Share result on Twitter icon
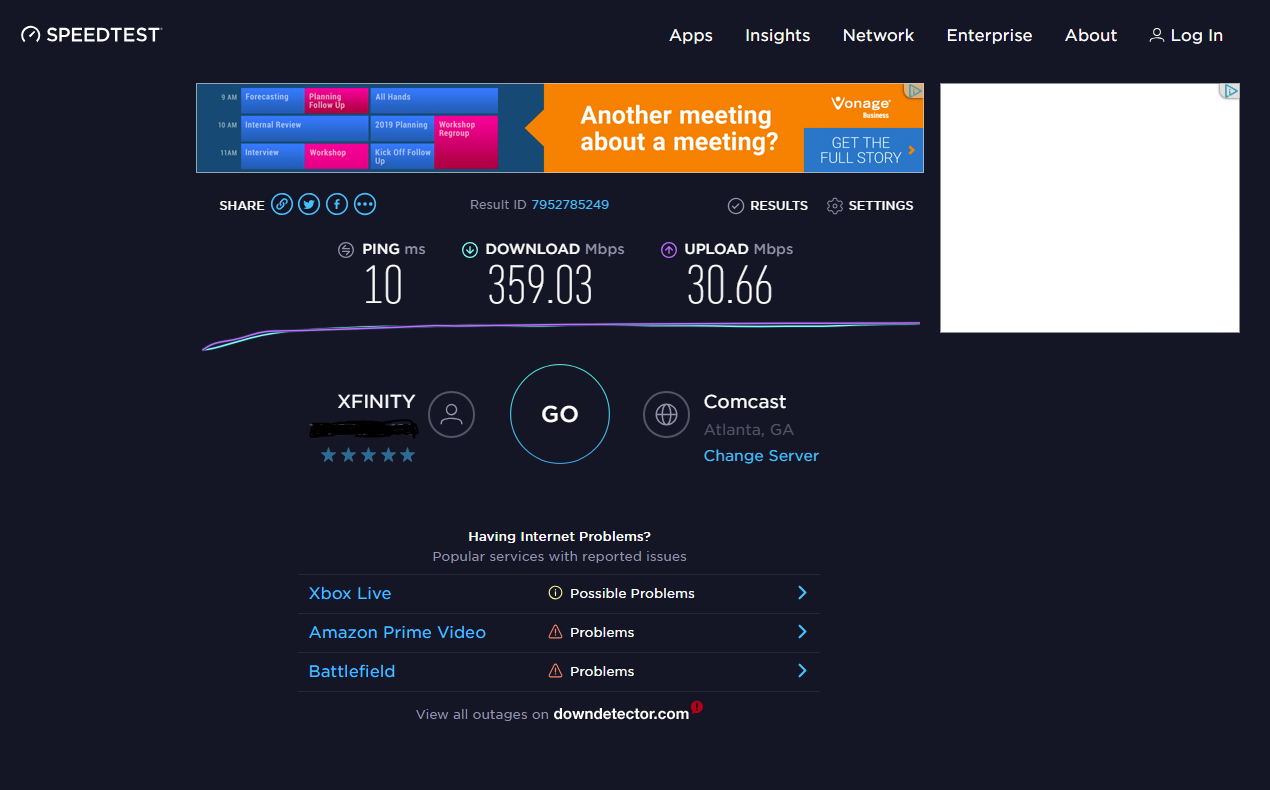Screen dimensions: 1270x790 pos(310,205)
